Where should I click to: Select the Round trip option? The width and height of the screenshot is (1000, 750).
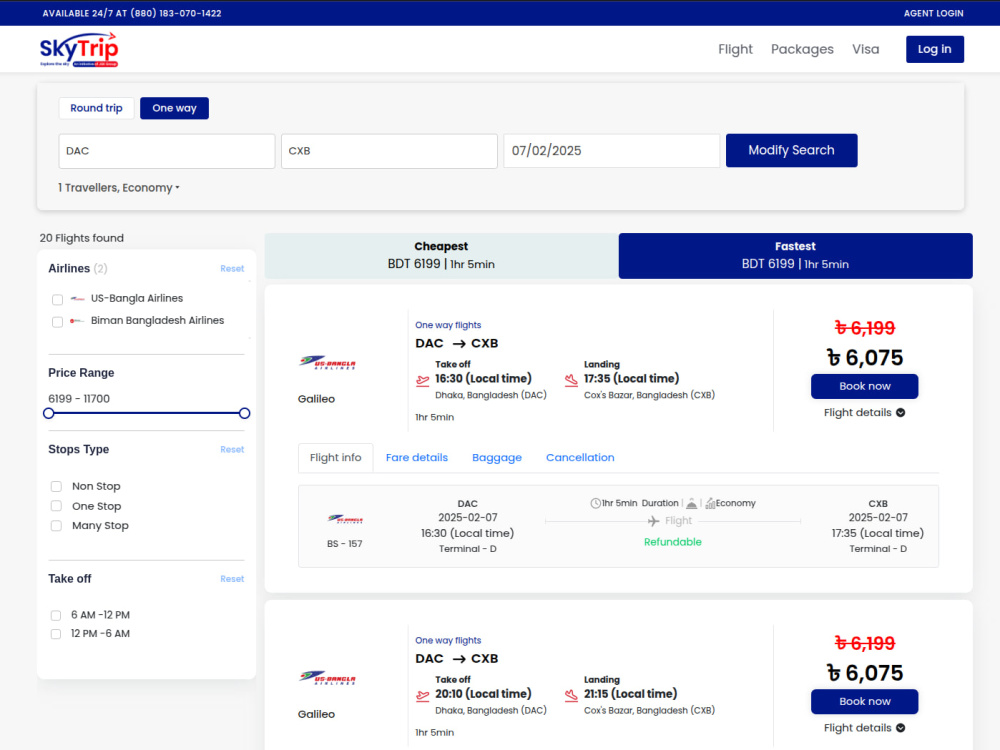[96, 108]
